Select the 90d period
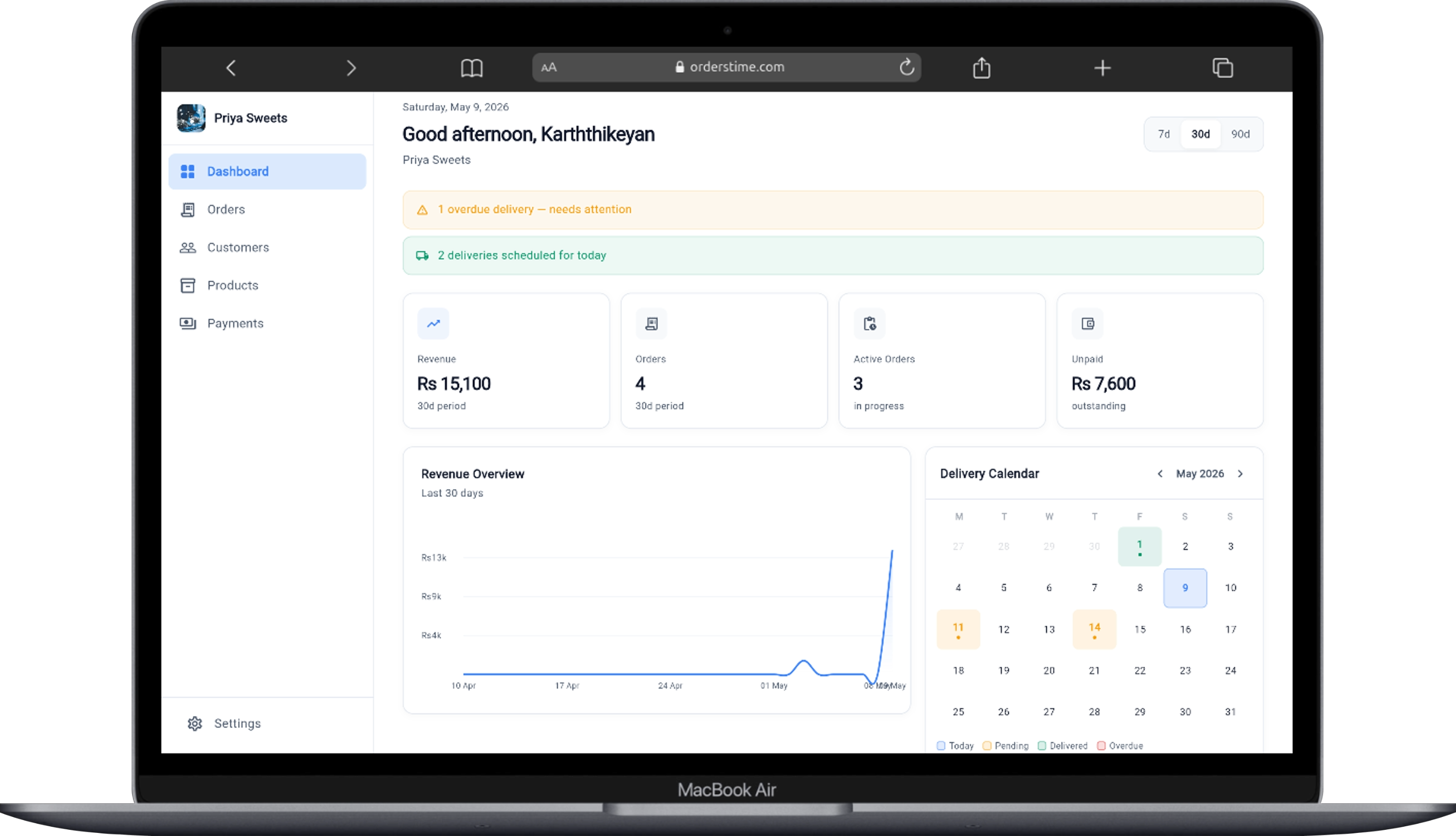 pos(1240,134)
